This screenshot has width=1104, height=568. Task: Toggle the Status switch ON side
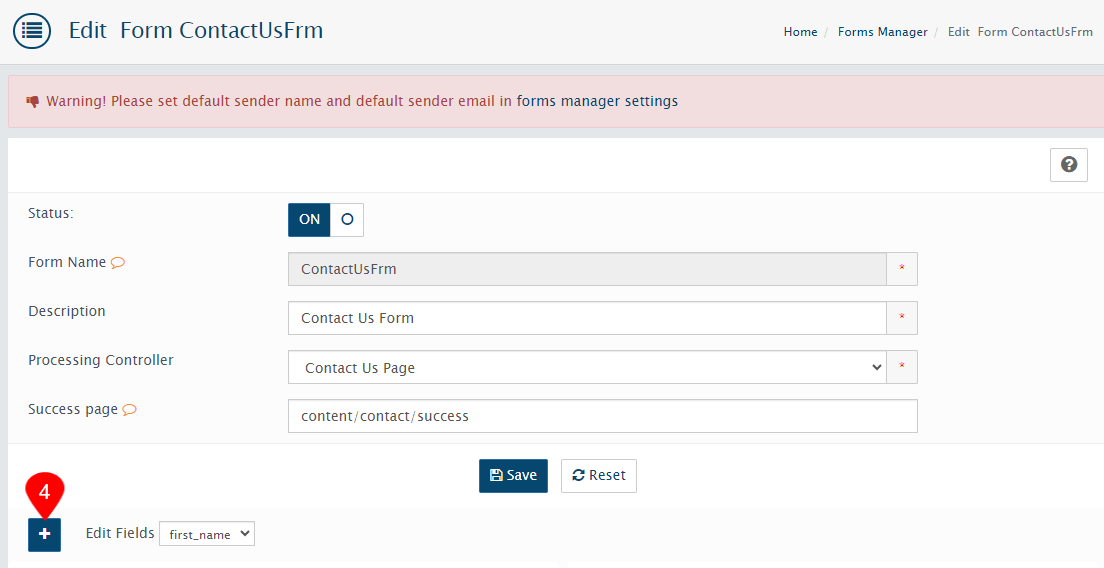coord(309,220)
